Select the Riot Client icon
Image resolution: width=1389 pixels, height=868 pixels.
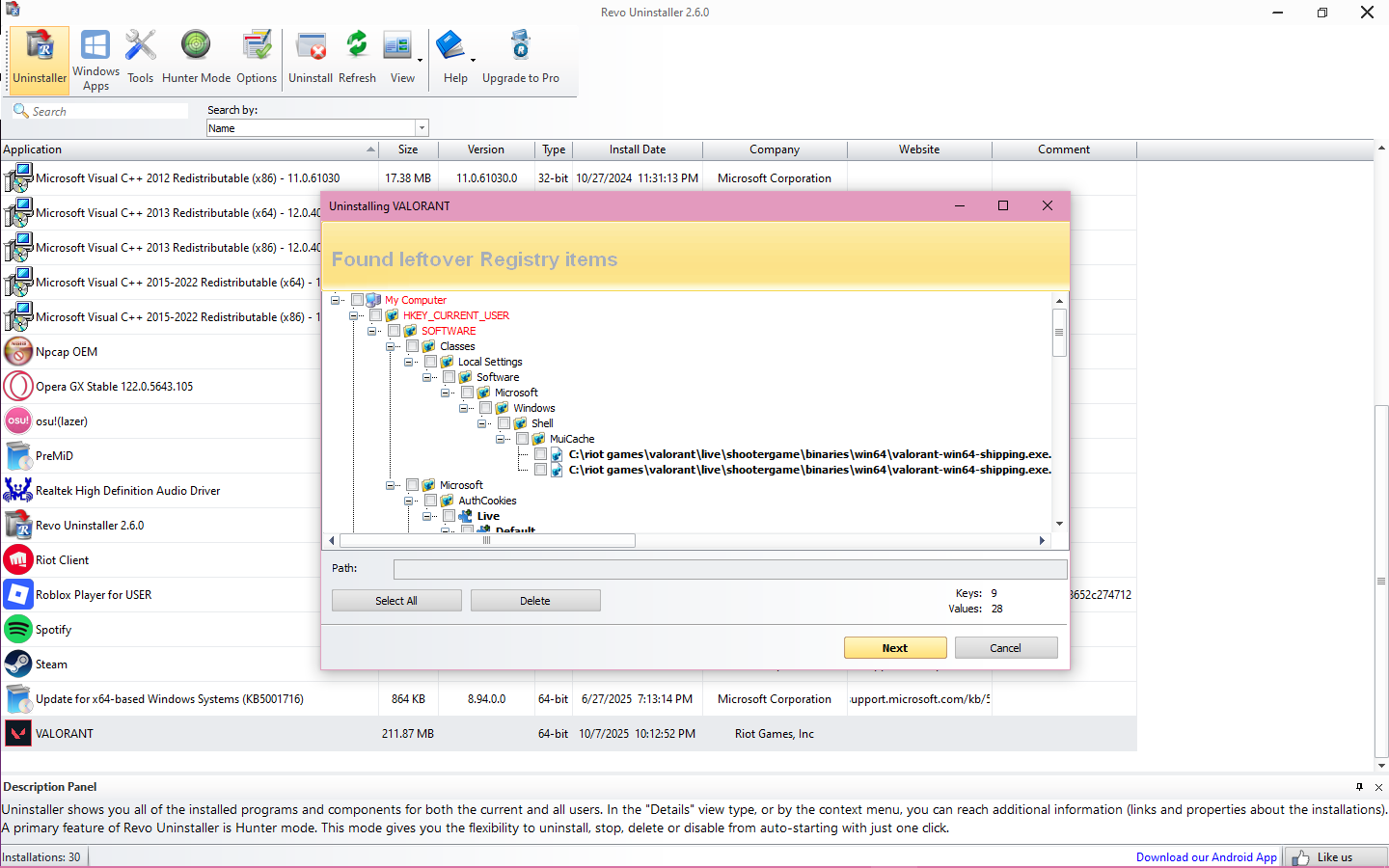click(x=18, y=560)
